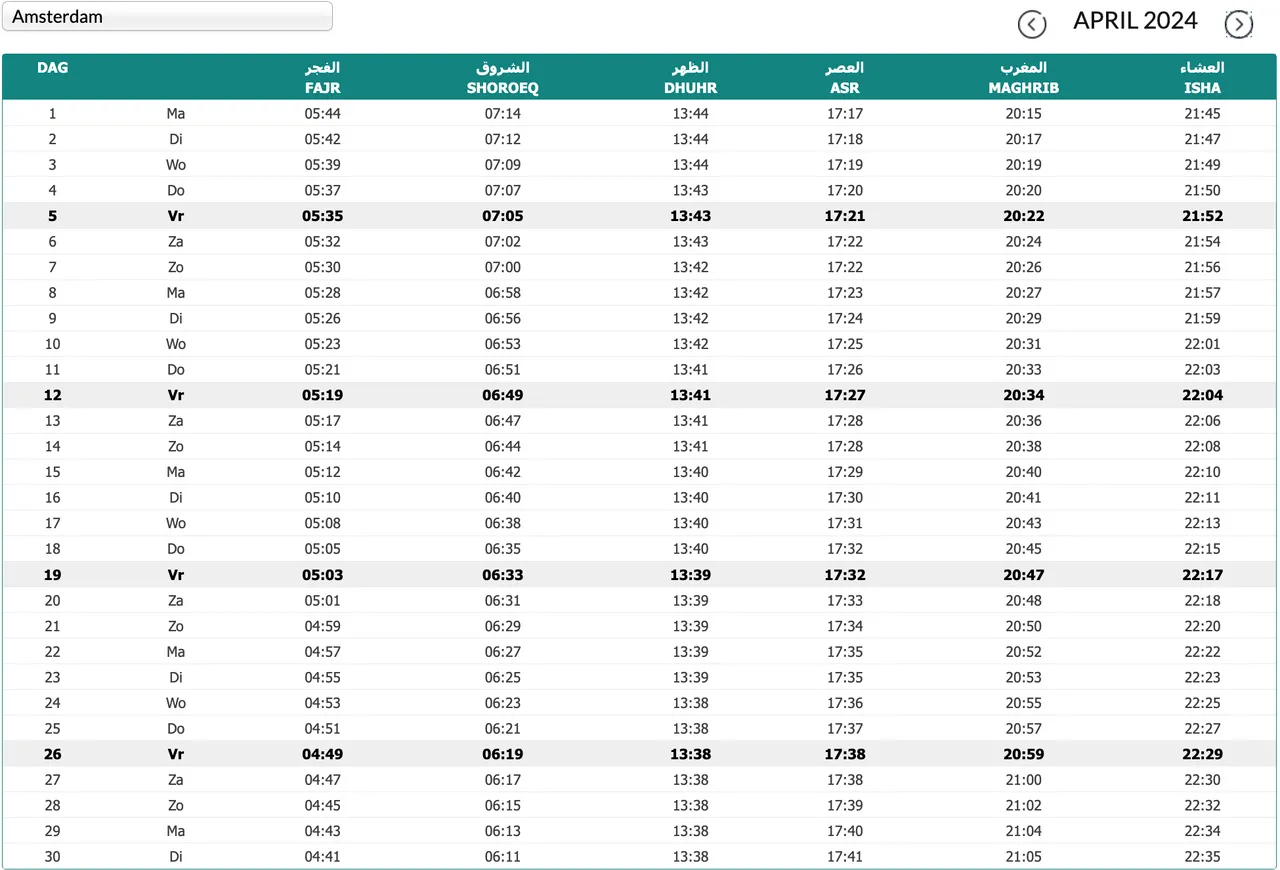This screenshot has height=870, width=1280.
Task: Select Fajr time 04:49 on Friday 26
Action: point(323,754)
